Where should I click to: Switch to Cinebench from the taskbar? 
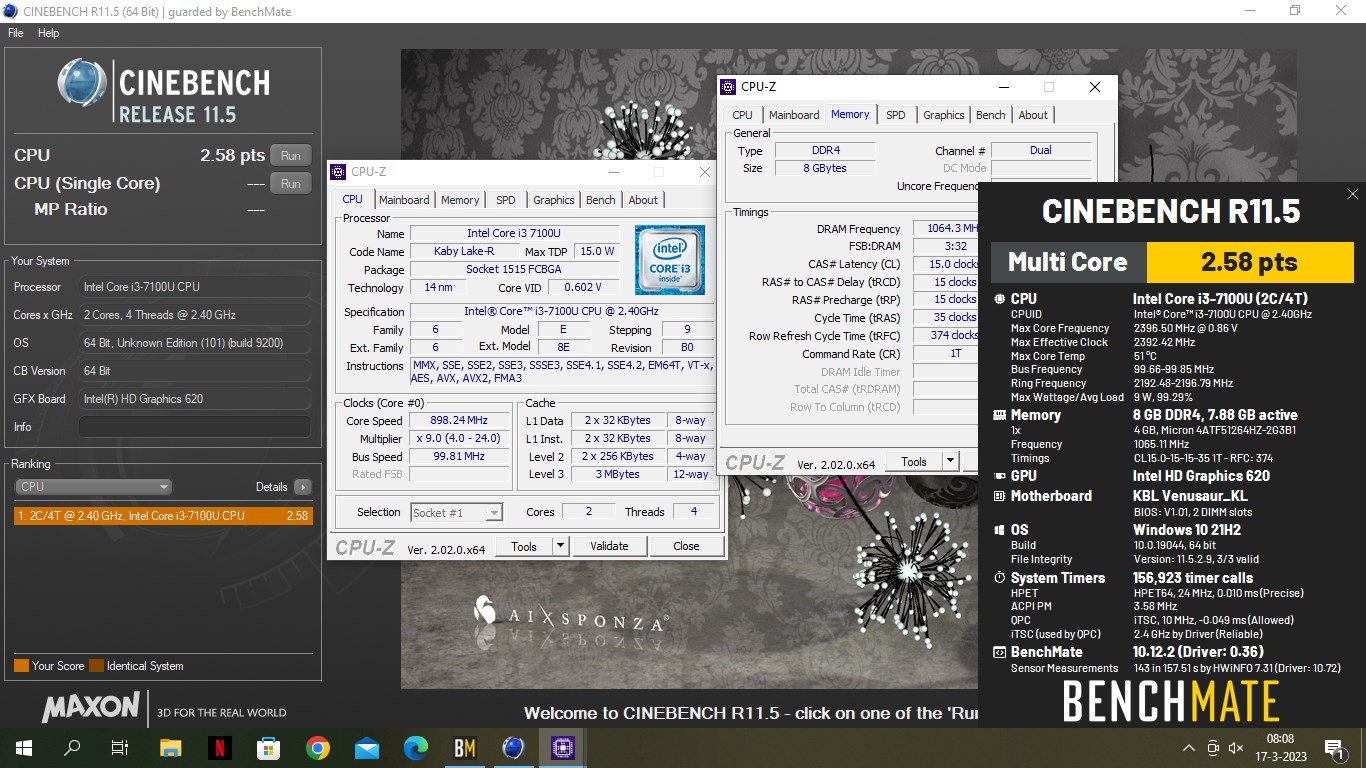tap(514, 747)
